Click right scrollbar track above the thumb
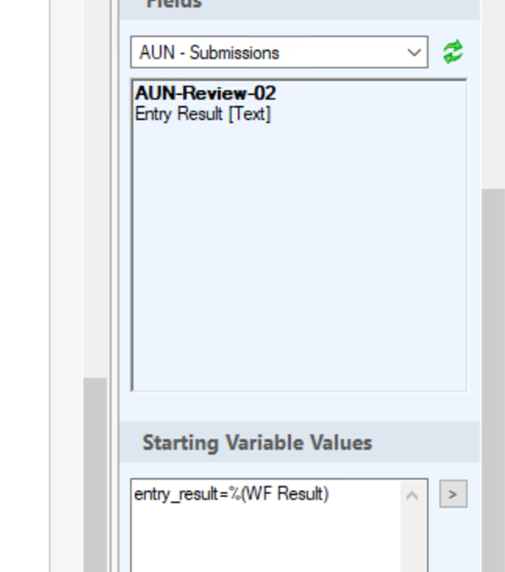505x572 pixels. coord(493,95)
